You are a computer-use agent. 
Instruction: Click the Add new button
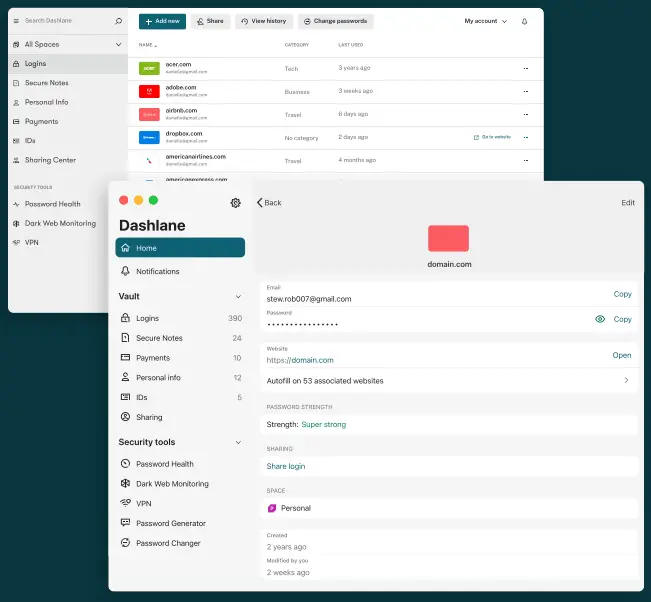162,21
